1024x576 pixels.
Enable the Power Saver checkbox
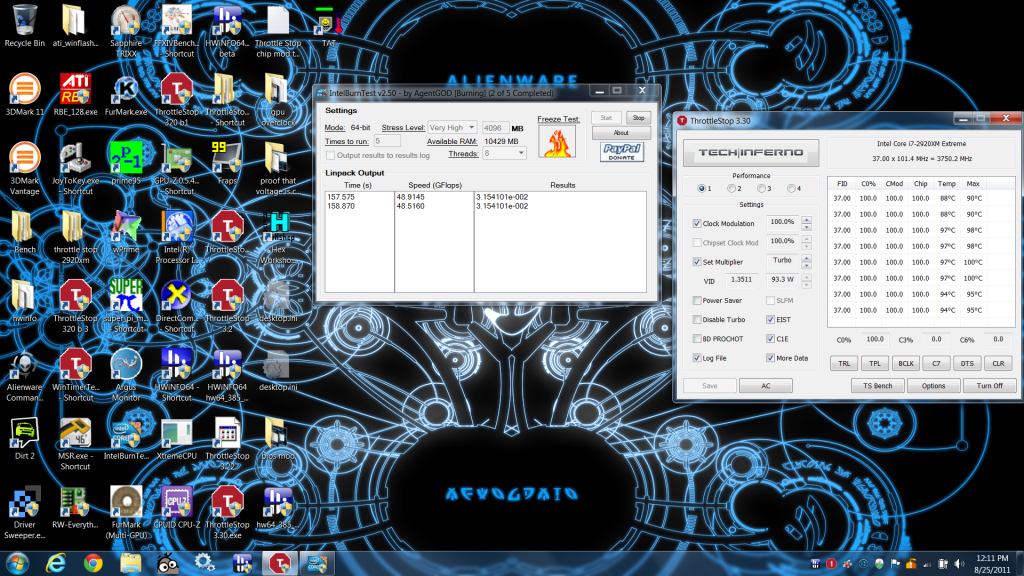697,300
